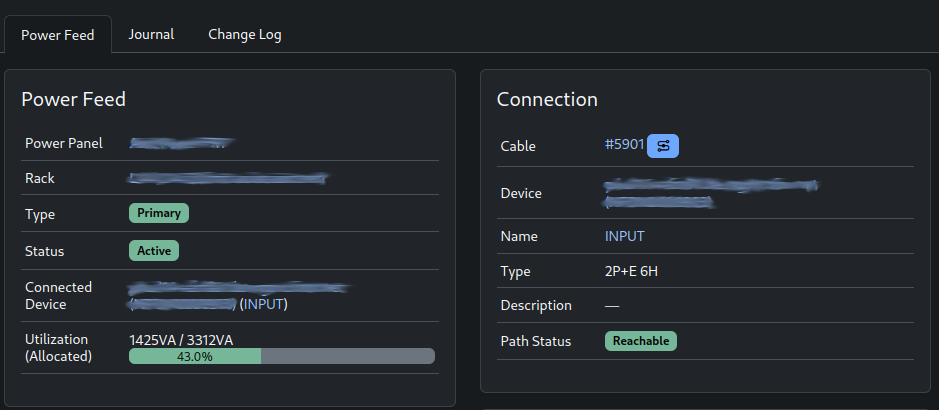This screenshot has height=410, width=939.
Task: Click the Connection card heading
Action: [x=547, y=99]
